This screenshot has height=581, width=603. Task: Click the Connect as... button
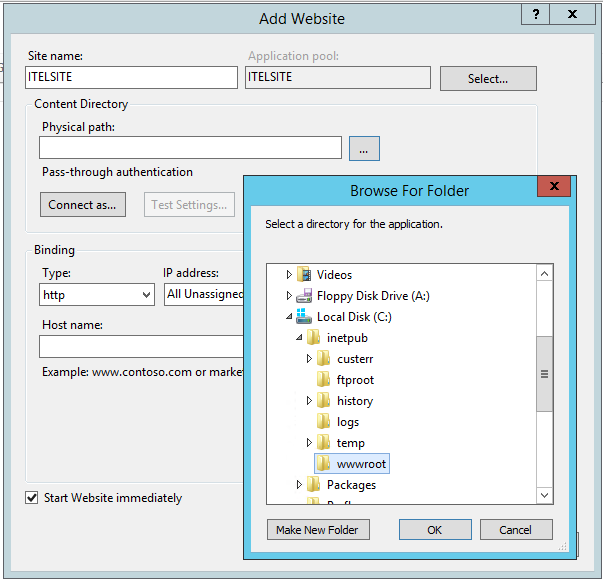83,205
